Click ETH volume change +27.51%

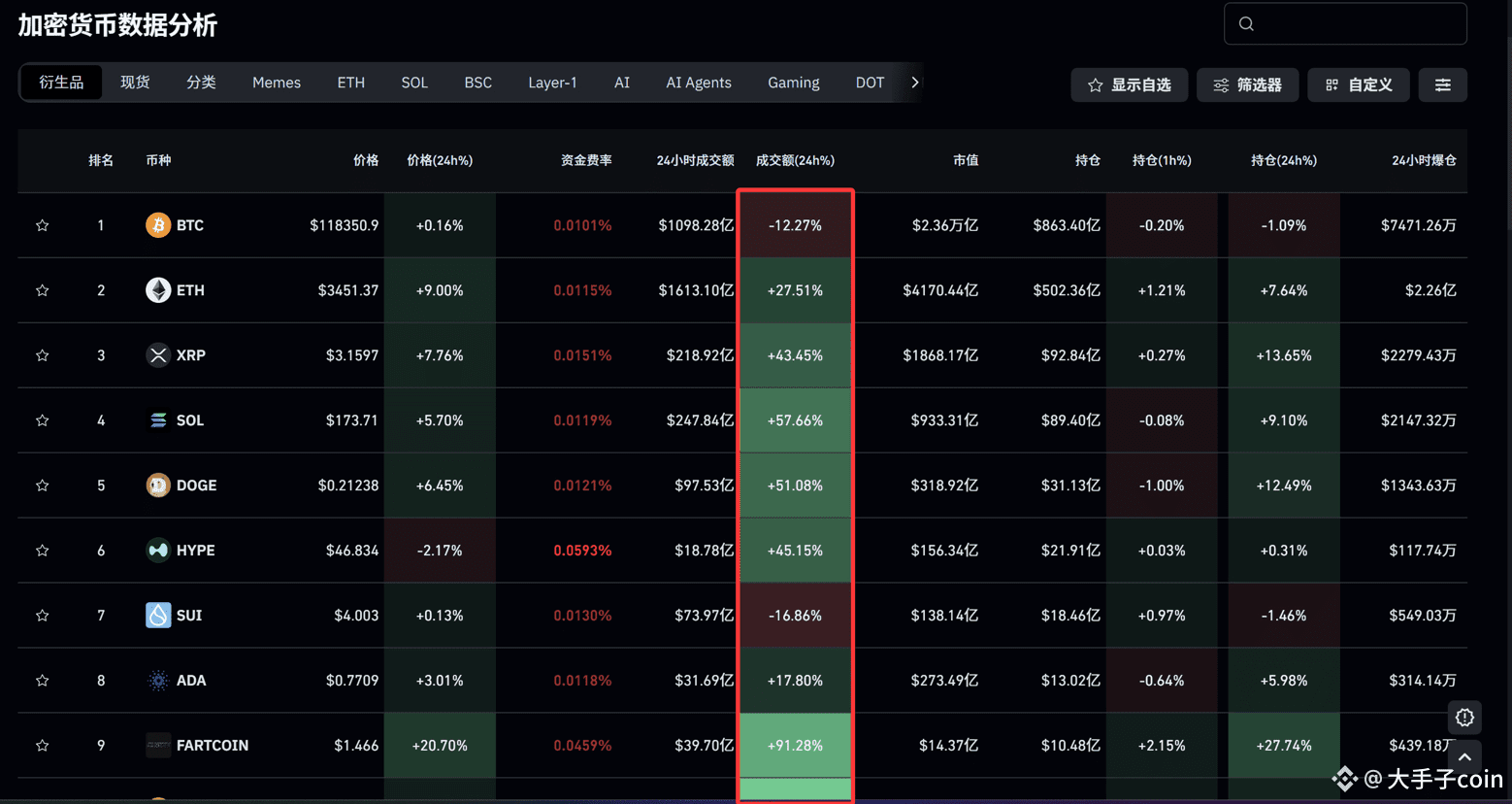tap(795, 290)
